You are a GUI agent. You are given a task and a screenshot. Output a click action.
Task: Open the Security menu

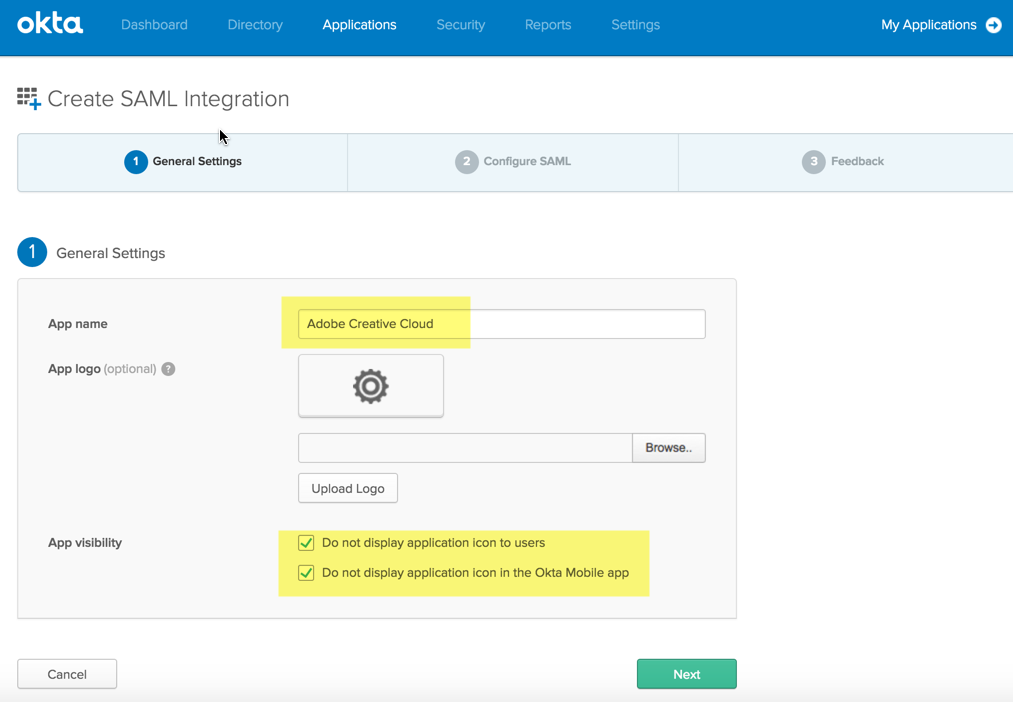(460, 25)
